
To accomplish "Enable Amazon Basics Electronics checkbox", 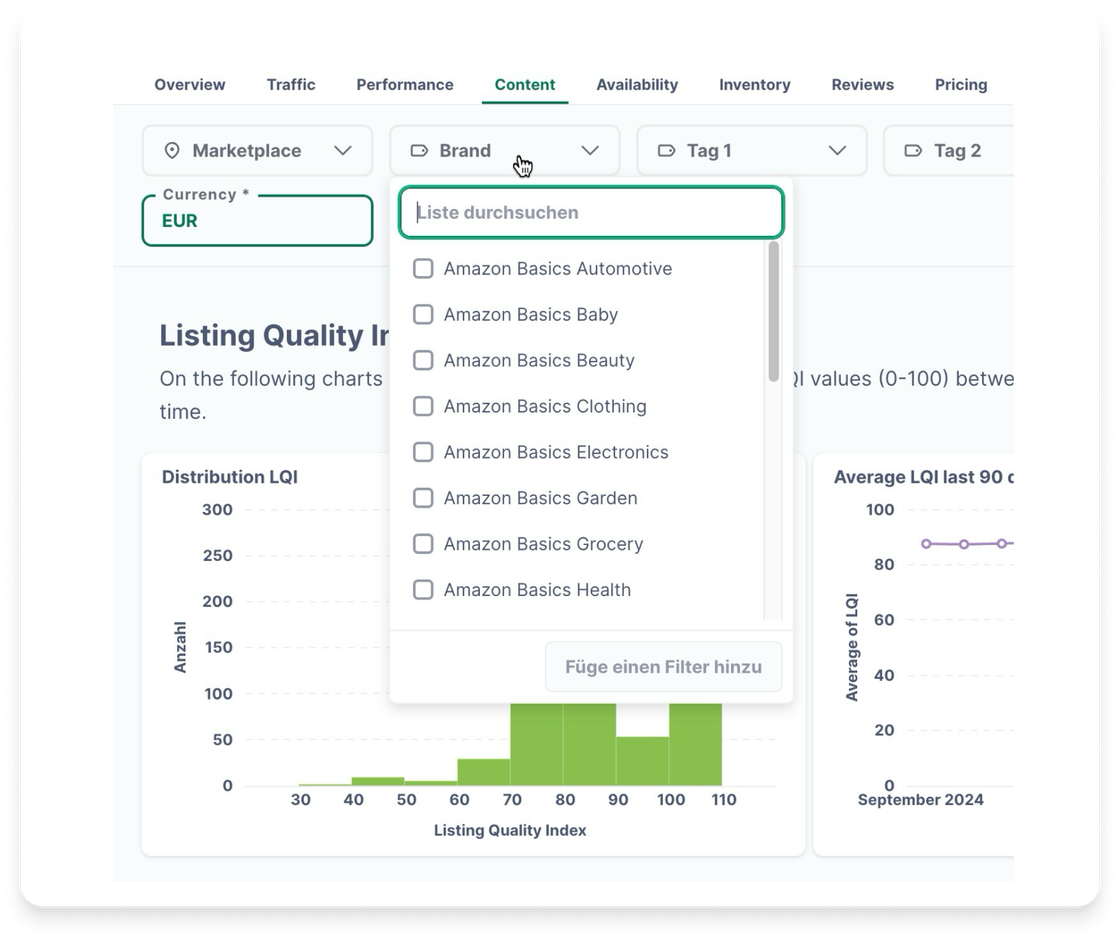I will coord(424,452).
